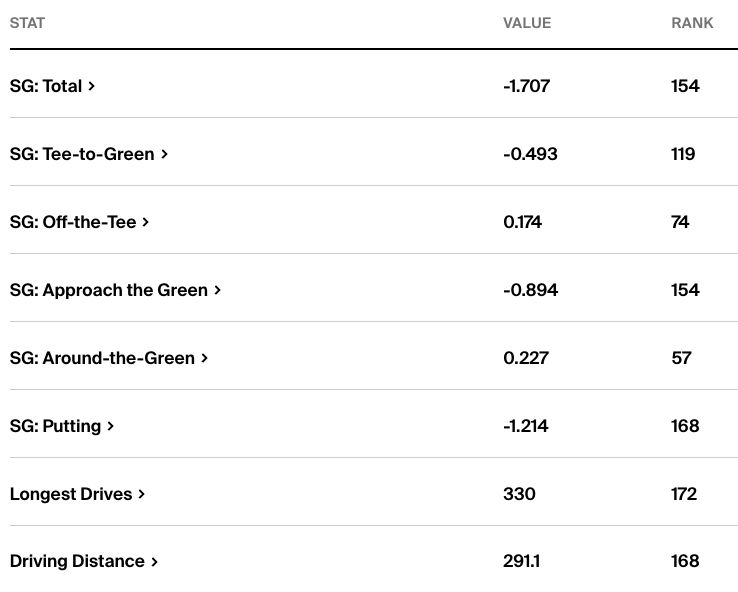Click the arrow beside SG: Around-the-Green

pyautogui.click(x=205, y=358)
